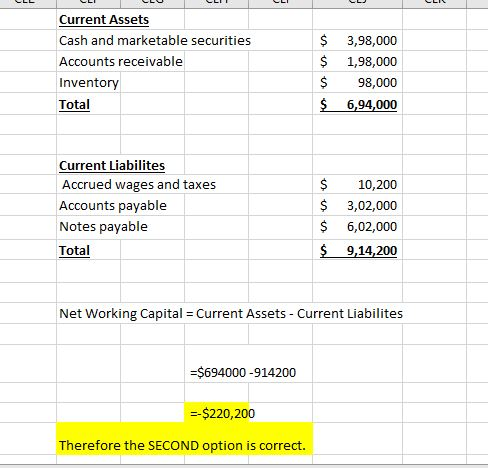
Task: Click the 'Accounts receivable' label cell
Action: [121, 62]
